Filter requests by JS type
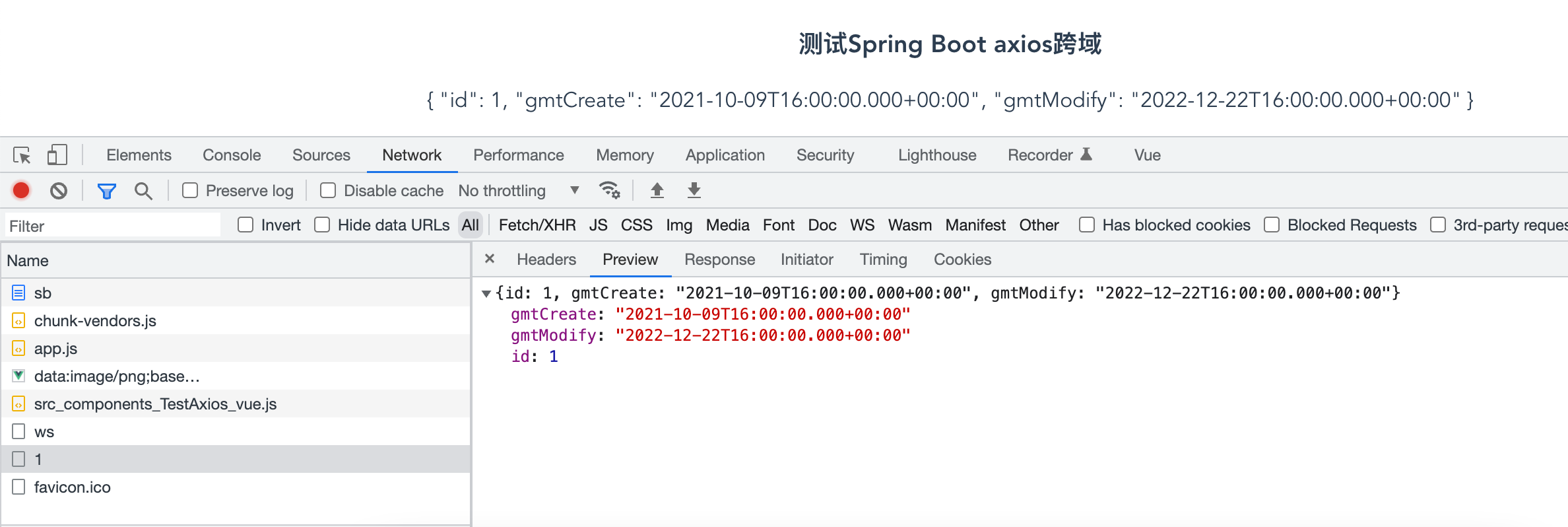 [599, 225]
